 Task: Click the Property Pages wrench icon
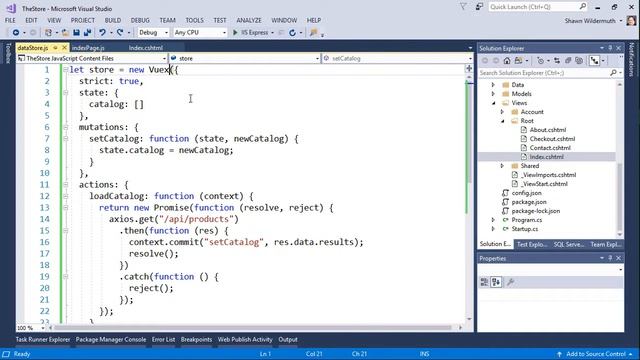(510, 282)
